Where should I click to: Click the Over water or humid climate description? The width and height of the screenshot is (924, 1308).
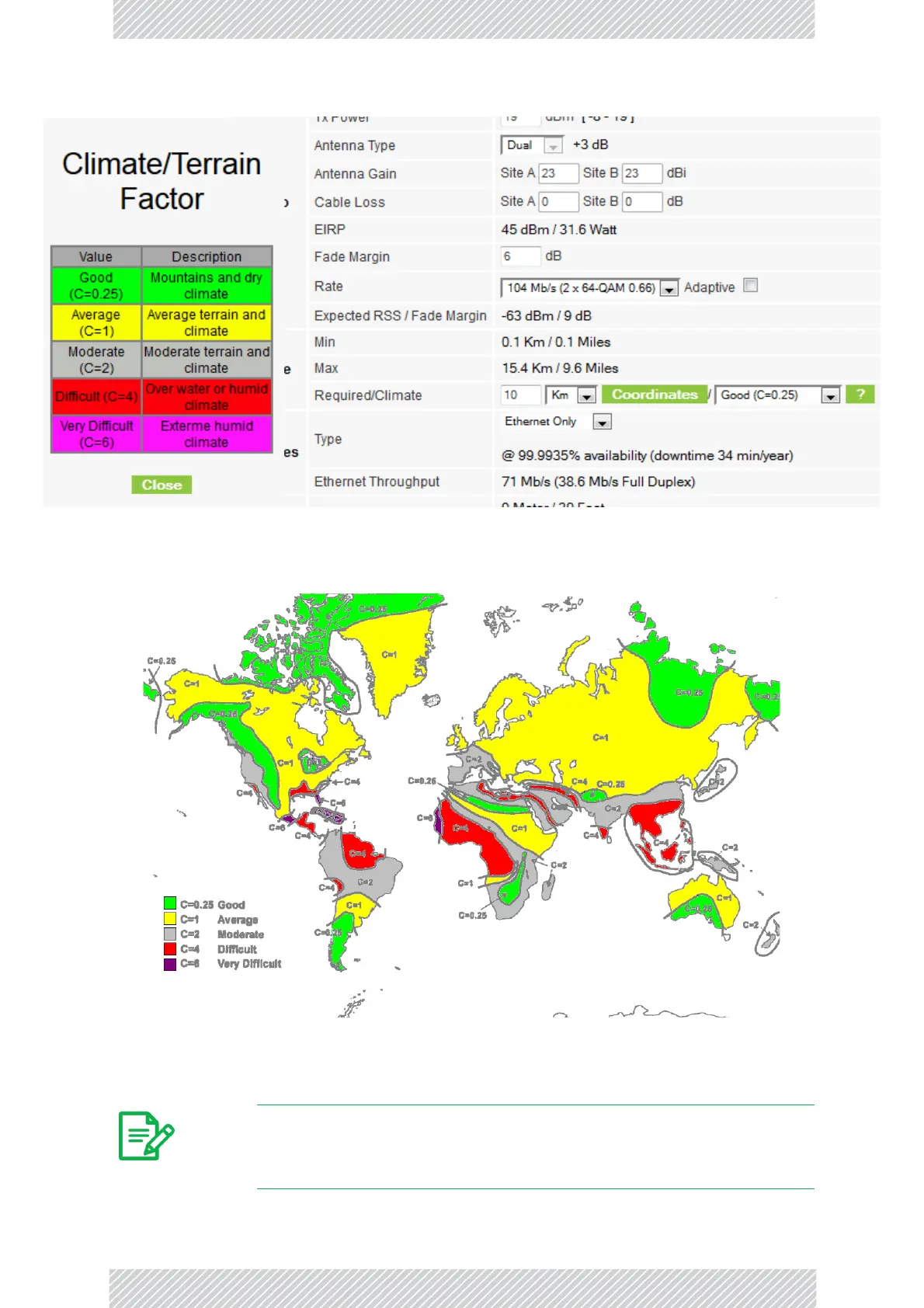207,397
